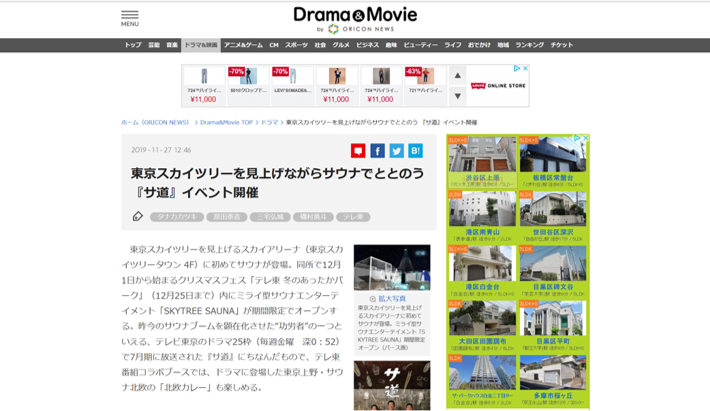
Task: Go to Drama&Movie TOP breadcrumb
Action: 226,123
